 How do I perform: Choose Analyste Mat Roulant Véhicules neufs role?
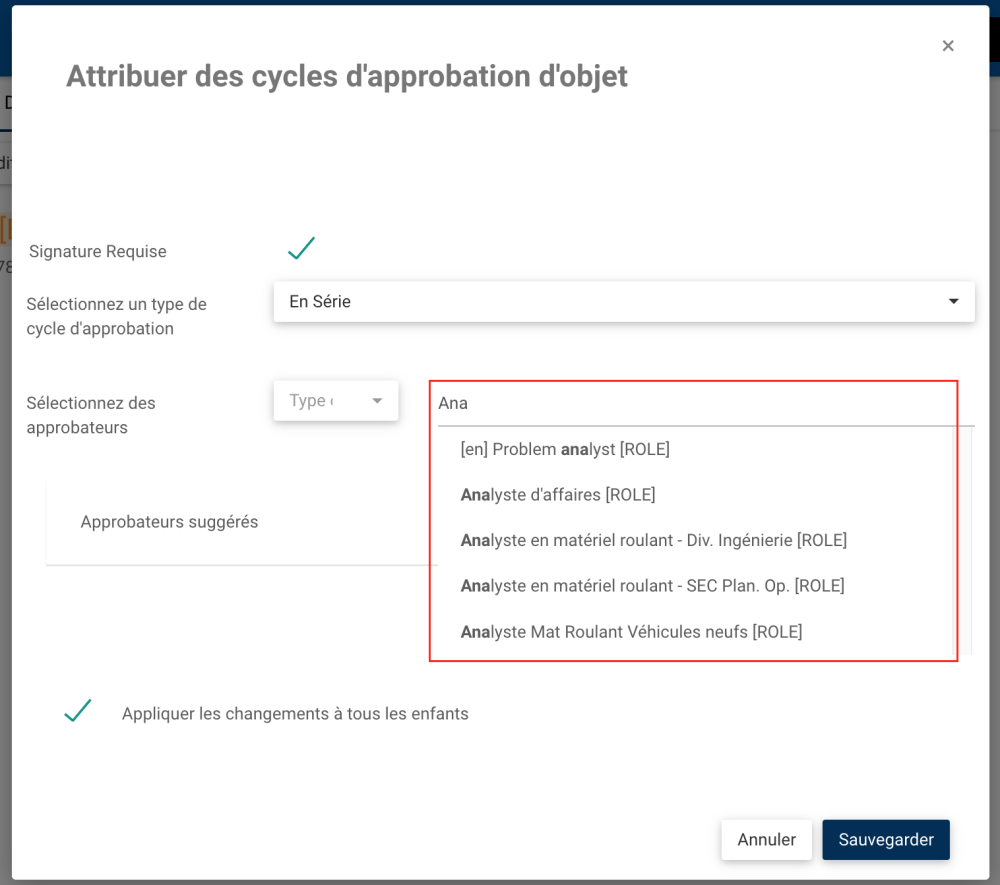click(x=631, y=632)
